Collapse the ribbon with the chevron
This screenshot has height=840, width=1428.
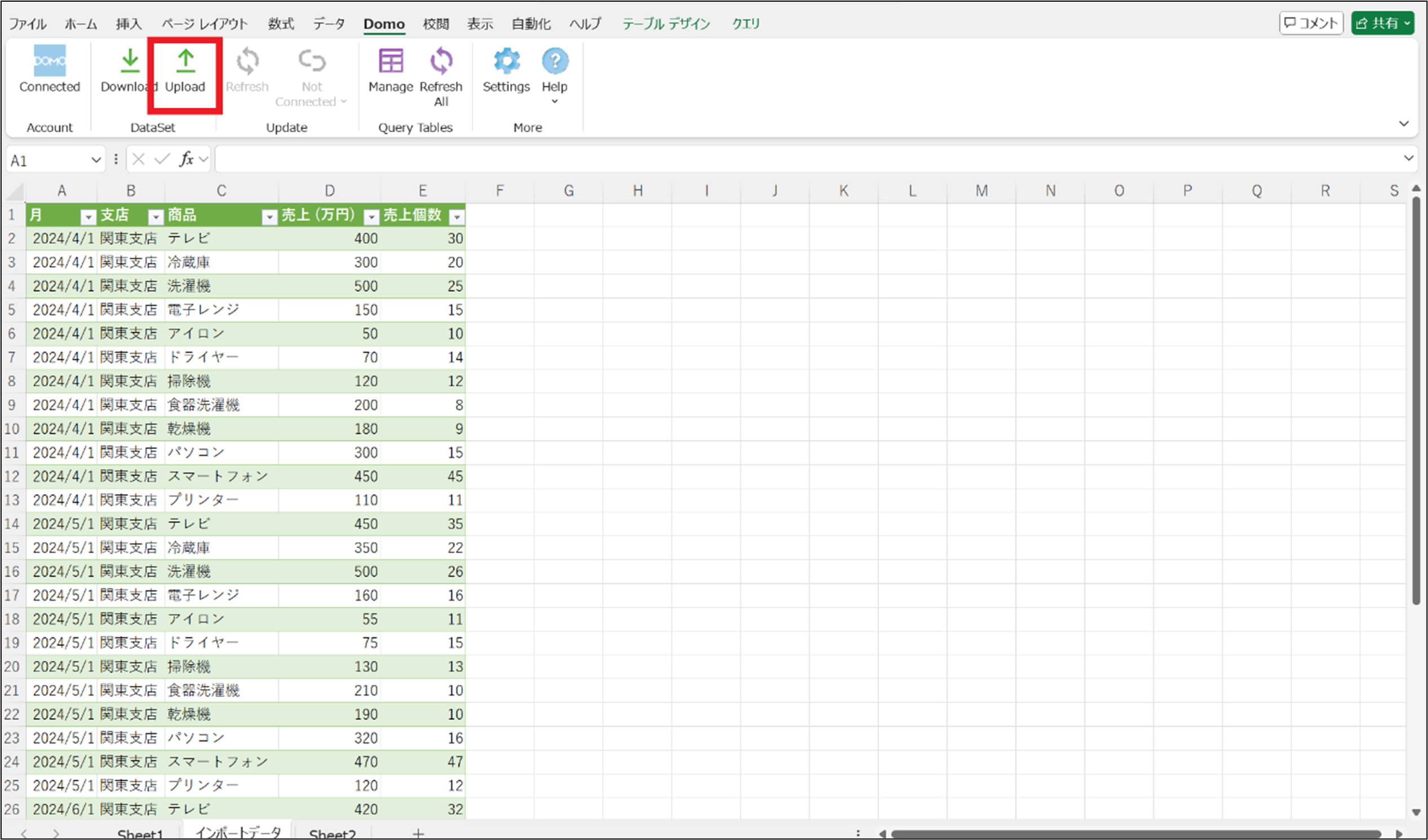click(x=1403, y=123)
